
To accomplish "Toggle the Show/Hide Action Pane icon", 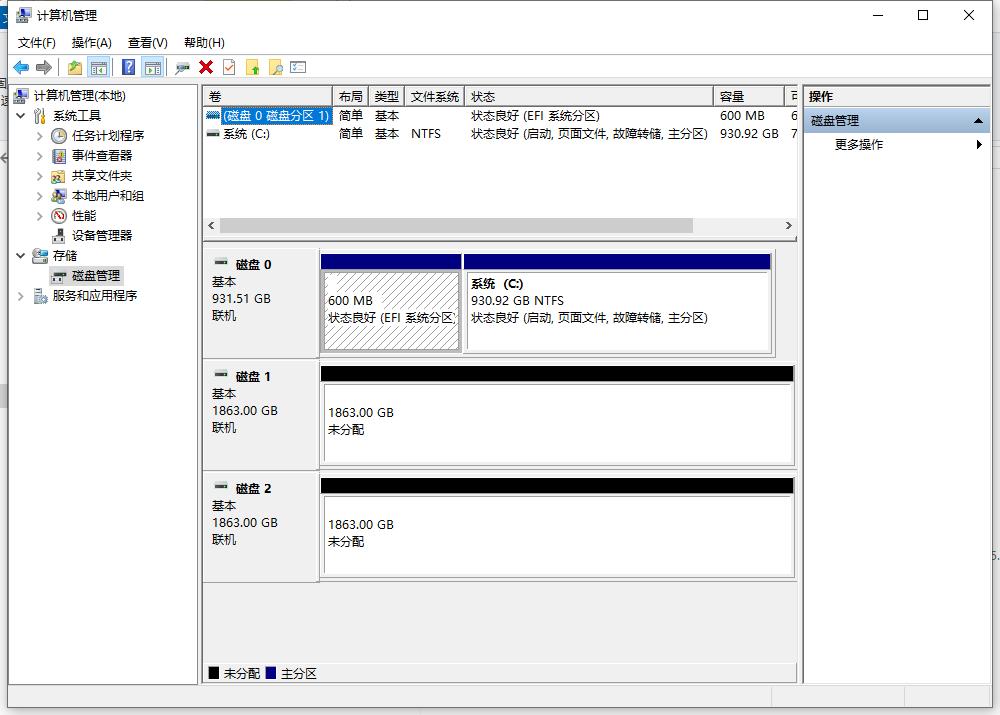I will point(153,67).
